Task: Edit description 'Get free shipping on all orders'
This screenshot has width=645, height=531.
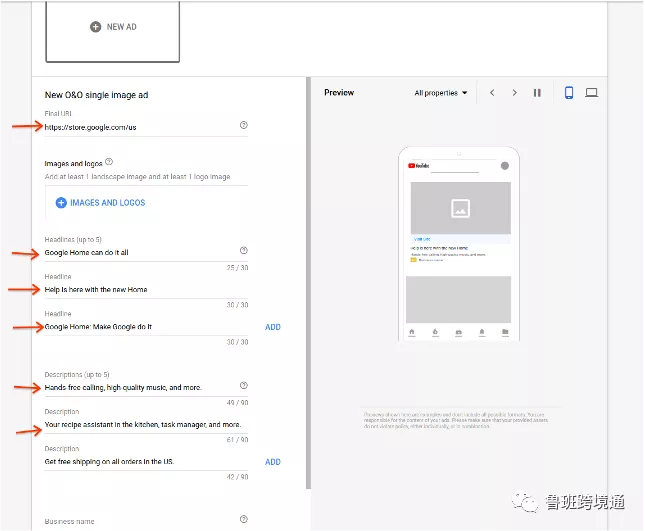Action: click(146, 461)
